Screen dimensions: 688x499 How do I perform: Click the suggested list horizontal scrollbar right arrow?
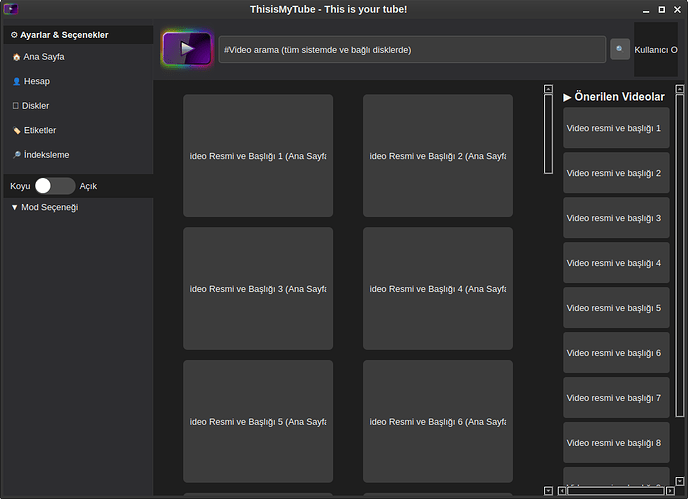pyautogui.click(x=669, y=491)
